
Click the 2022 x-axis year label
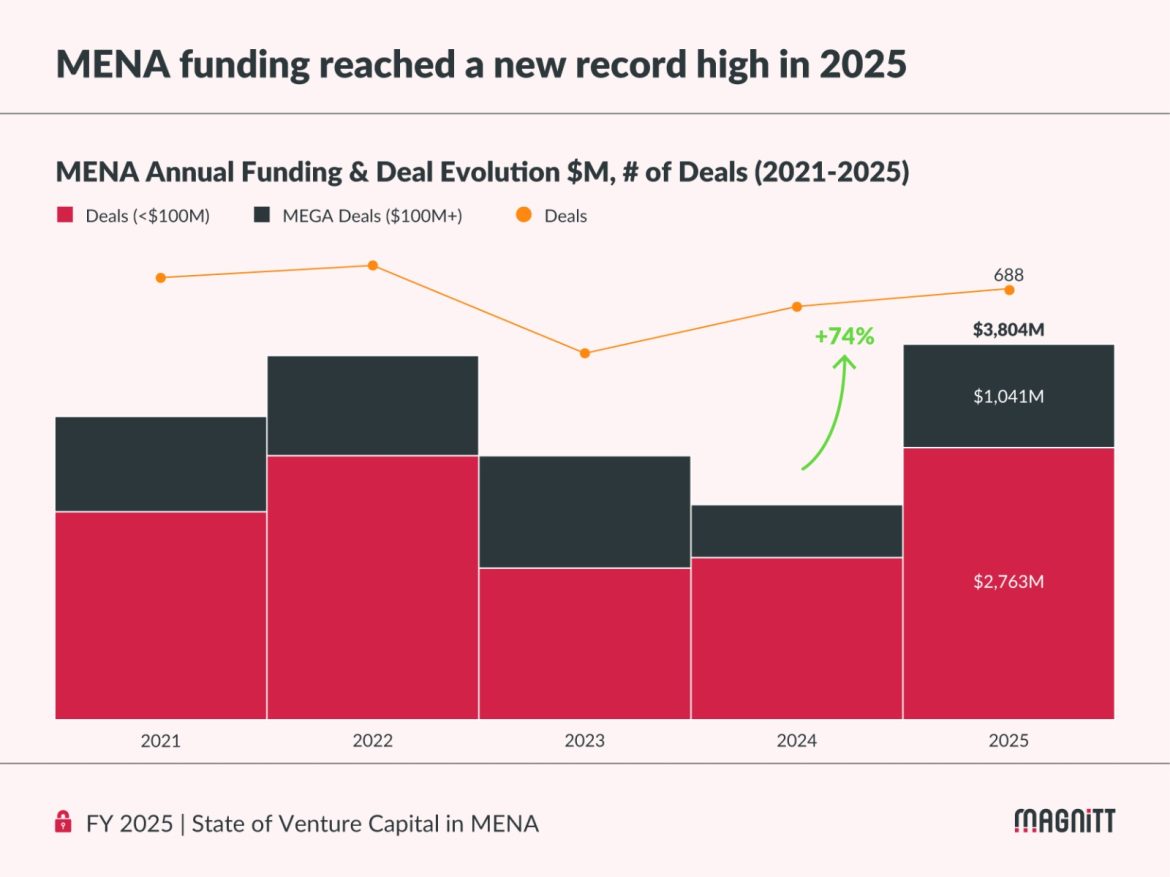pos(373,741)
